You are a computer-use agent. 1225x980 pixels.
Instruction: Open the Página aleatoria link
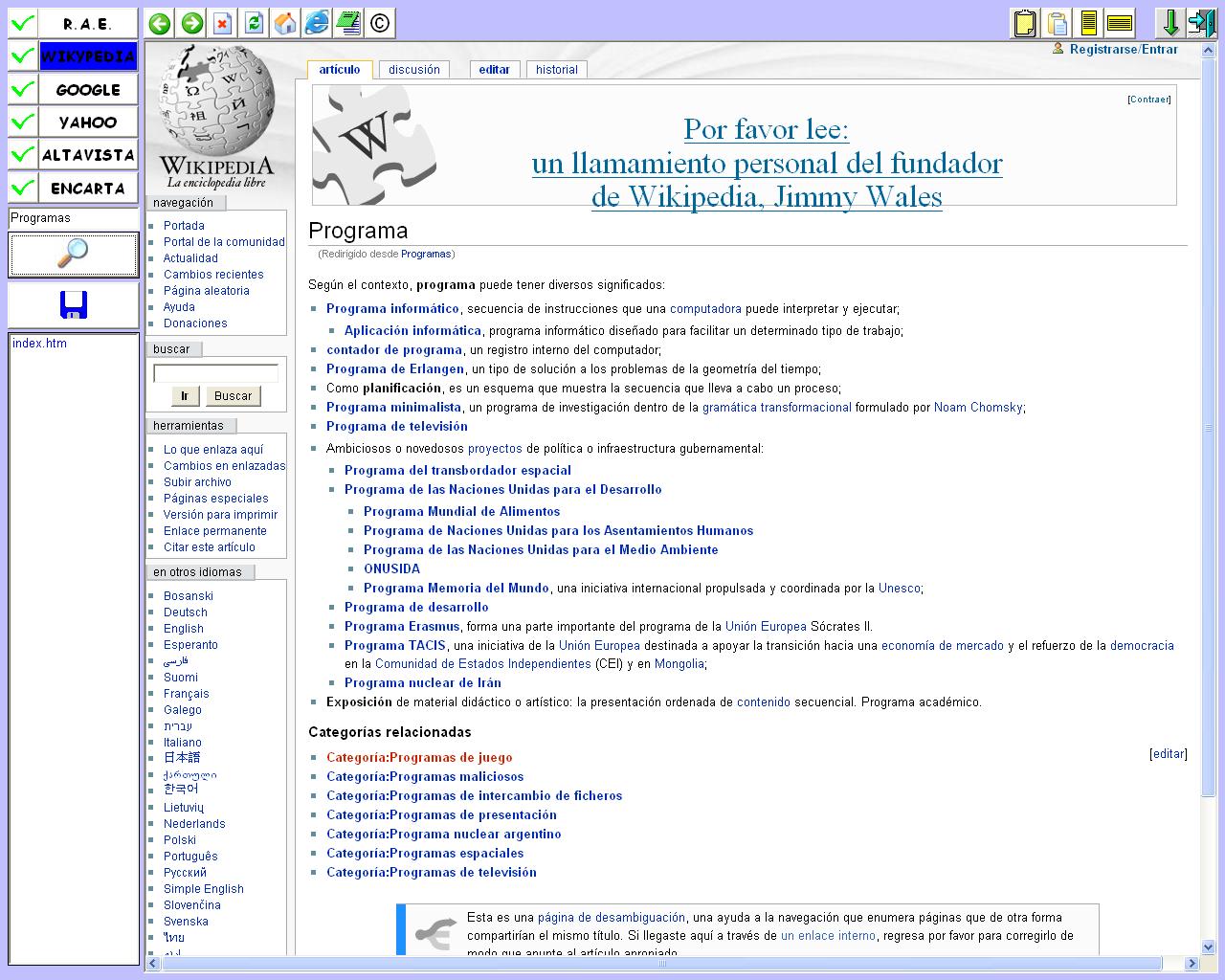click(207, 291)
